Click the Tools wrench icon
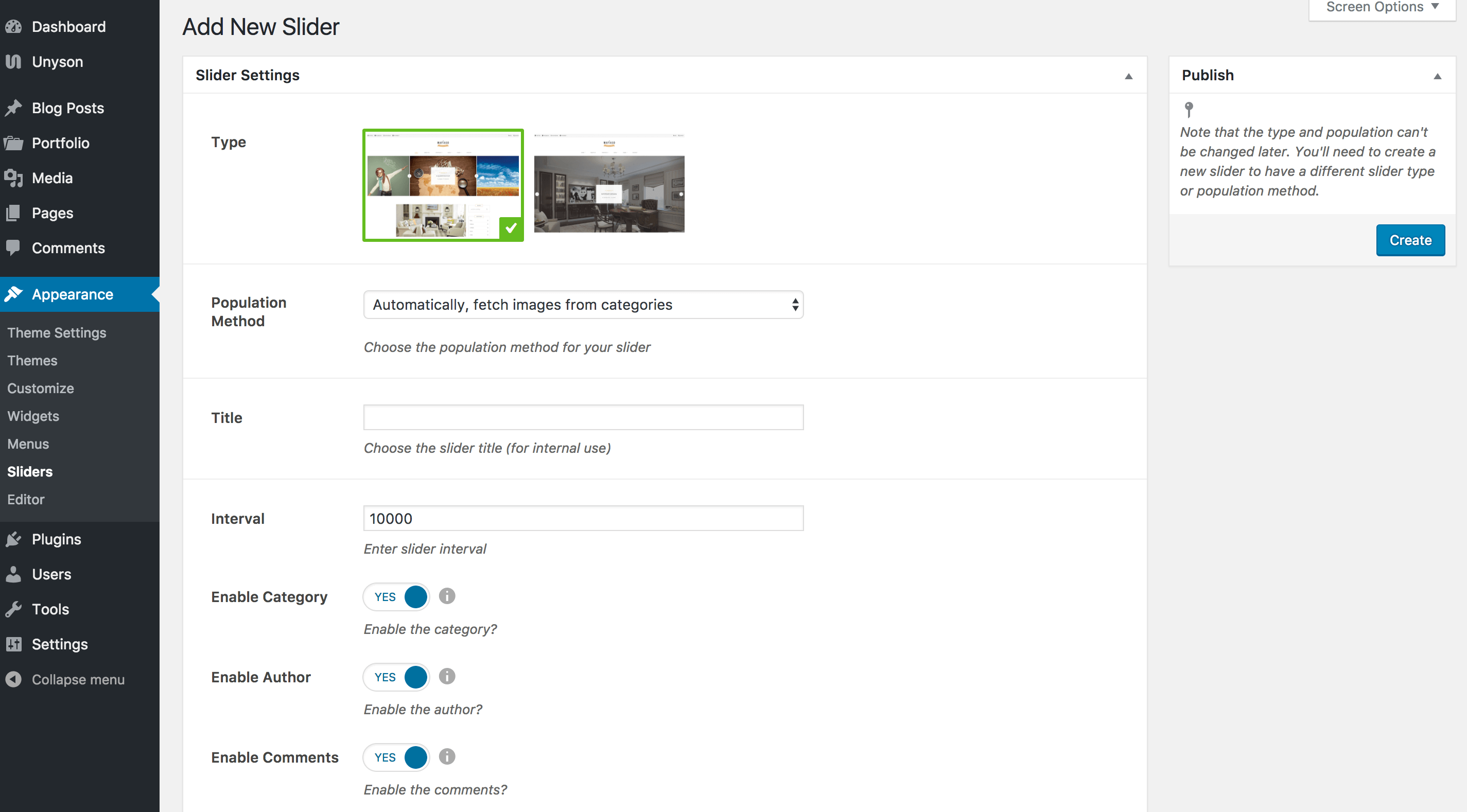Screen dimensions: 1467x812 pyautogui.click(x=14, y=609)
